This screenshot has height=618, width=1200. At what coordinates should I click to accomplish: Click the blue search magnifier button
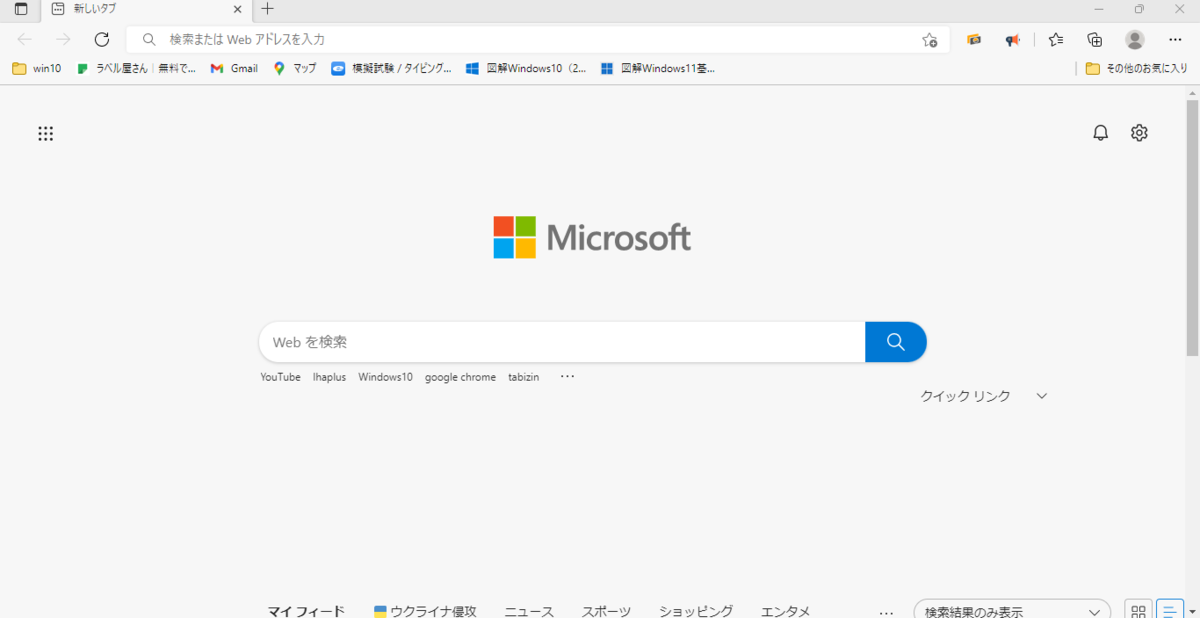(896, 342)
